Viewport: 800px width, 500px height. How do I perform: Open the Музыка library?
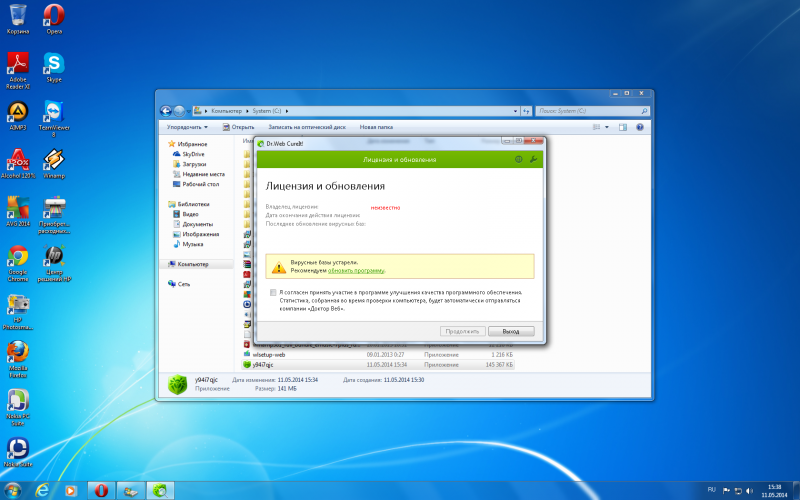(188, 244)
